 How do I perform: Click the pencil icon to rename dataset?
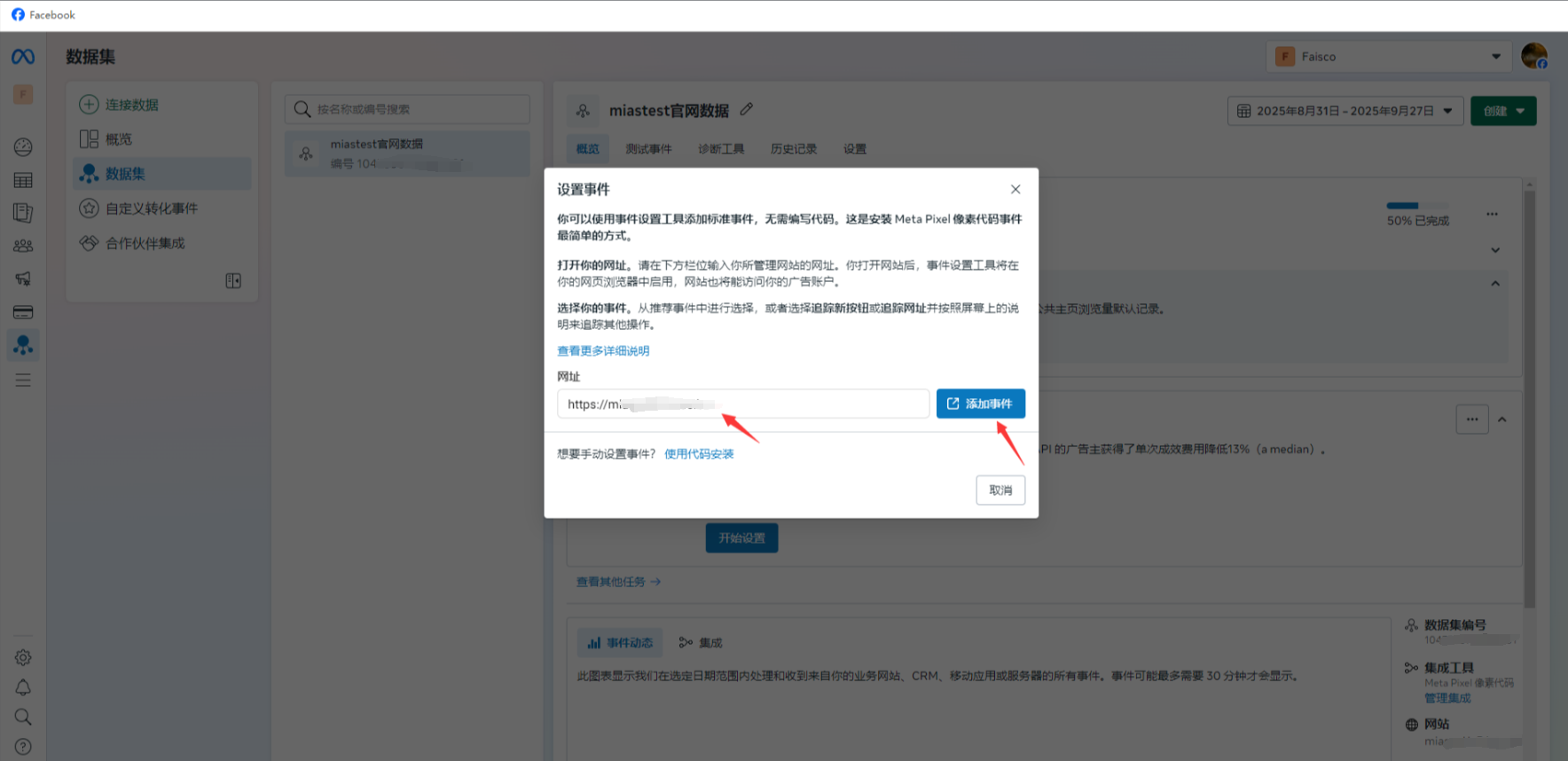[747, 109]
